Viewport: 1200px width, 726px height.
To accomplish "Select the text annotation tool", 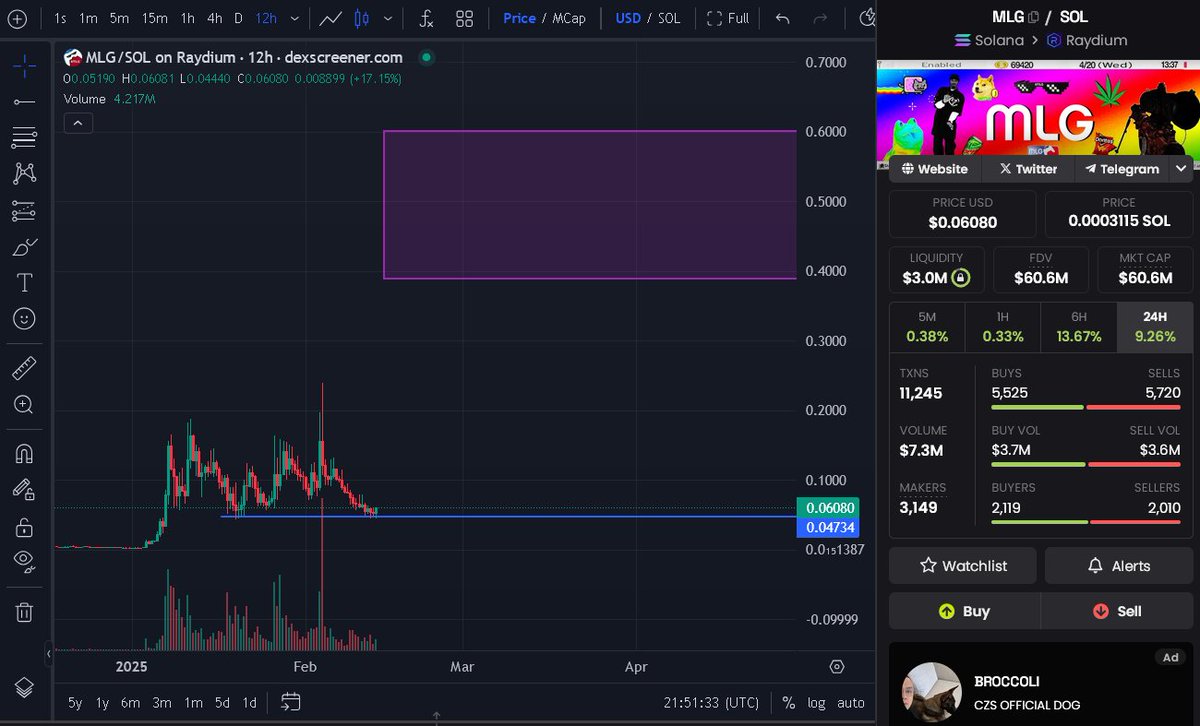I will coord(24,283).
